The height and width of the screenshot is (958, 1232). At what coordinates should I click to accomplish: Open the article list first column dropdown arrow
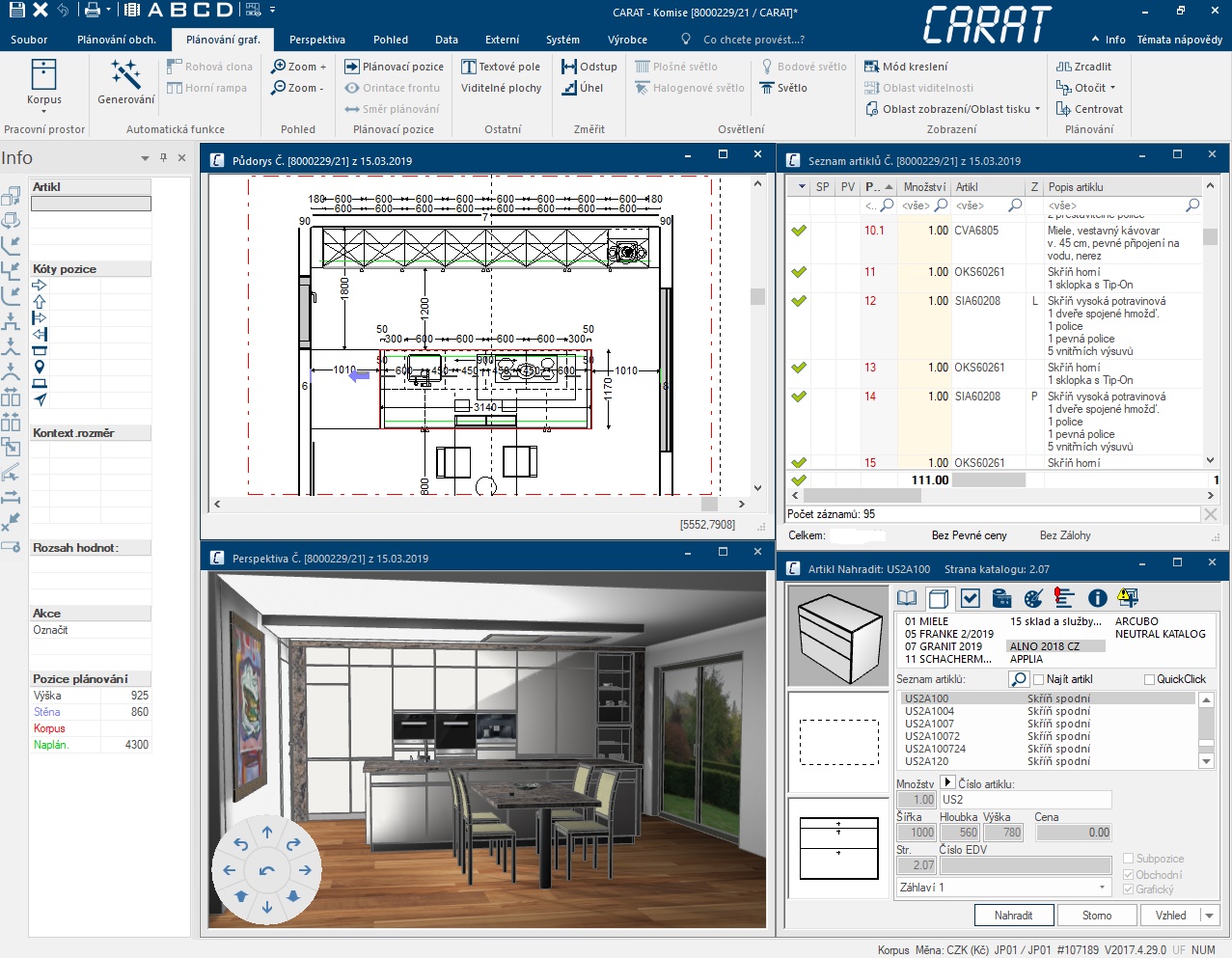coord(800,186)
